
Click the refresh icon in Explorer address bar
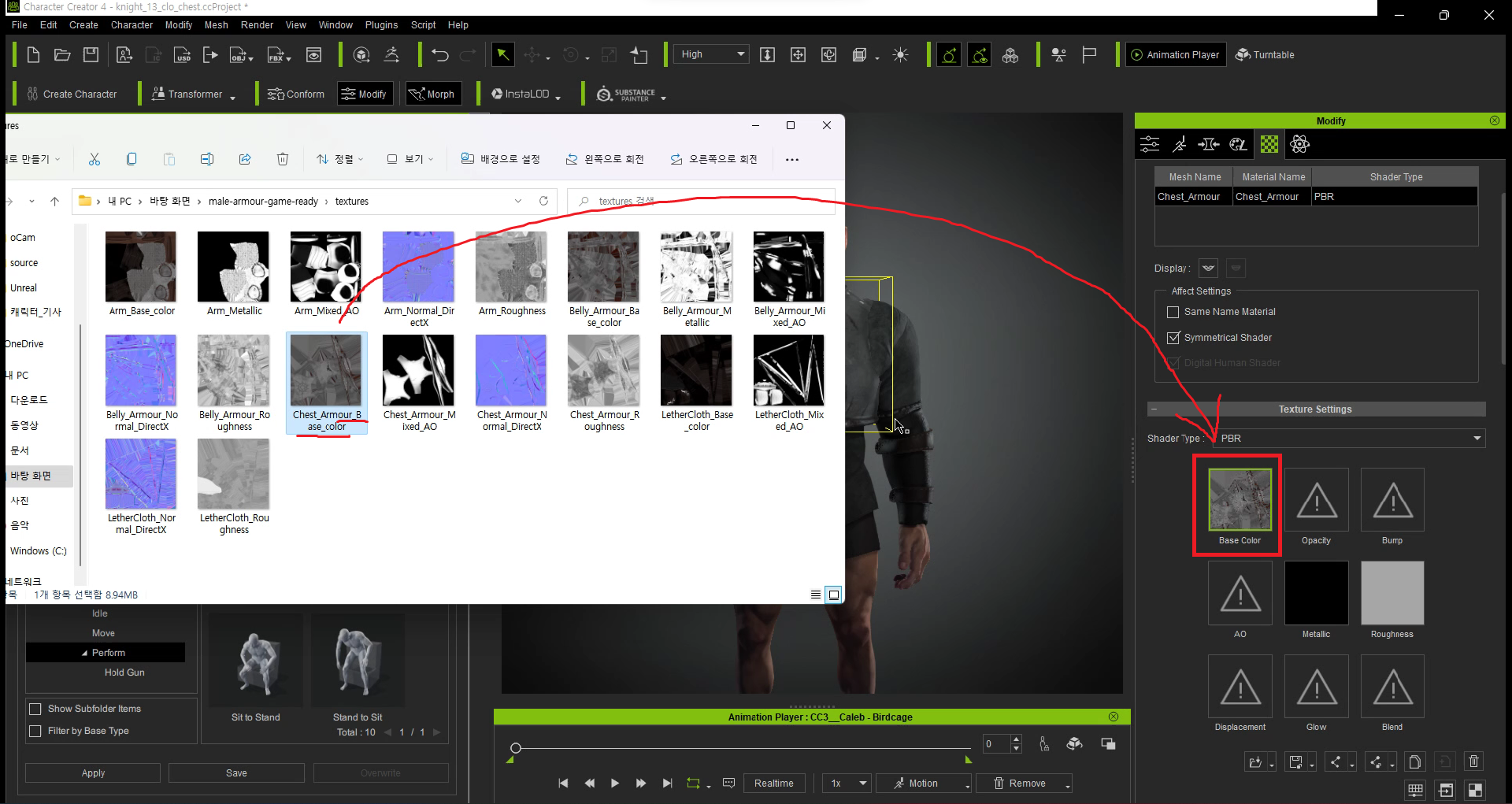[543, 202]
